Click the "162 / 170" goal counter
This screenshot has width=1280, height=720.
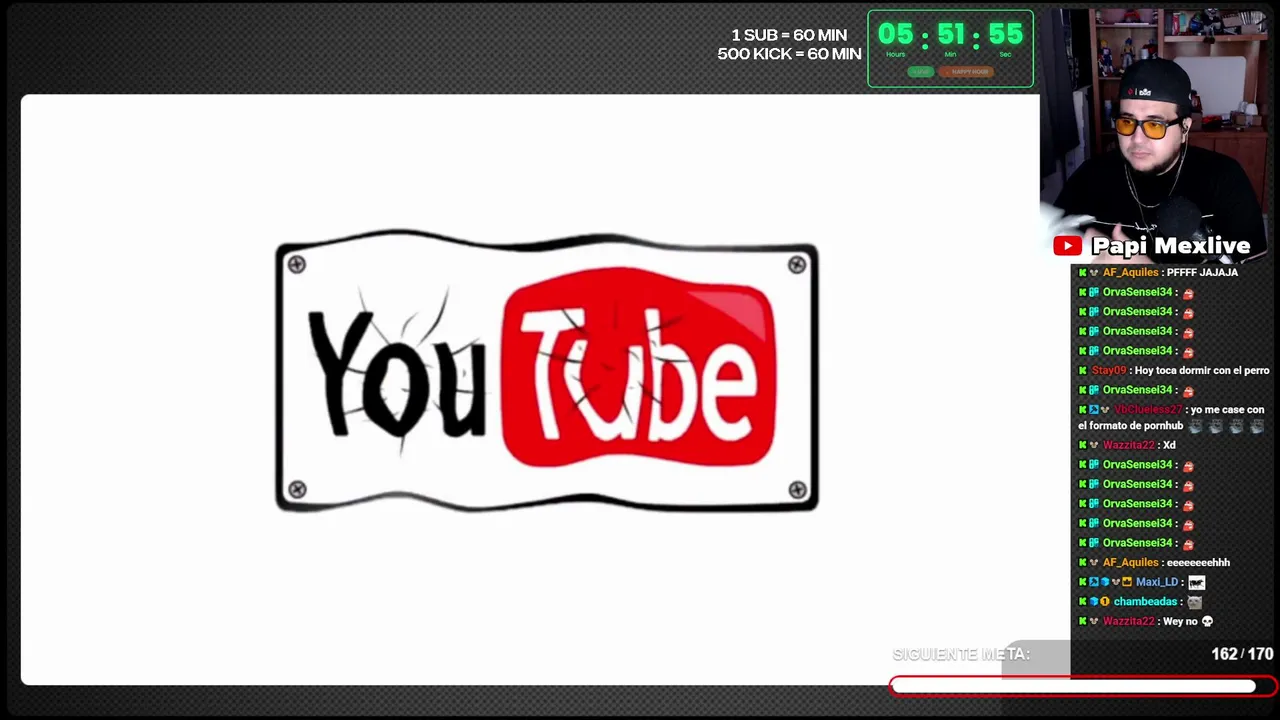click(1242, 654)
